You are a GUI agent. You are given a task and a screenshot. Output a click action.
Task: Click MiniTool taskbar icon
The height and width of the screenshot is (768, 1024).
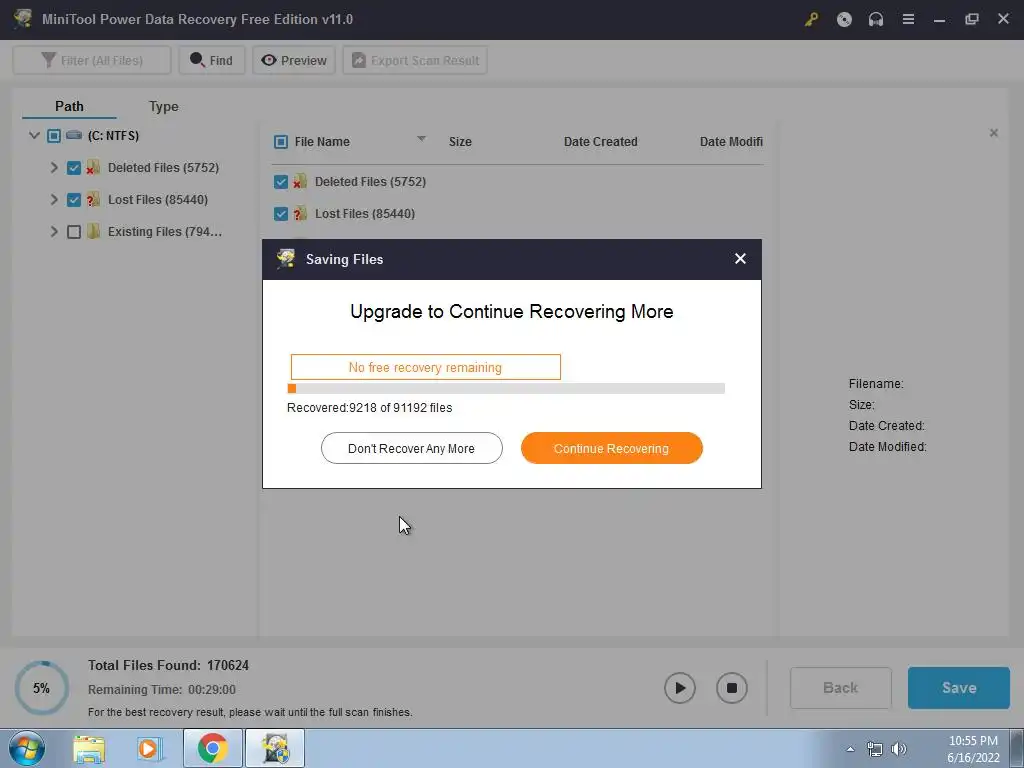point(275,748)
